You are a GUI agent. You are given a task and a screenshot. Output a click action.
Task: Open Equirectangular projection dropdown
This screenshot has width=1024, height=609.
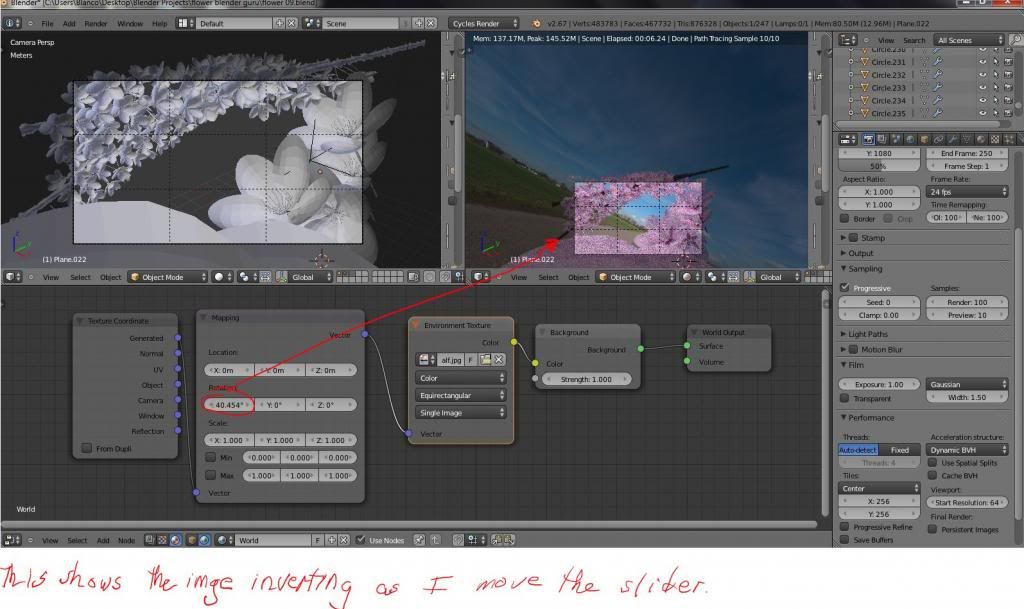[460, 396]
